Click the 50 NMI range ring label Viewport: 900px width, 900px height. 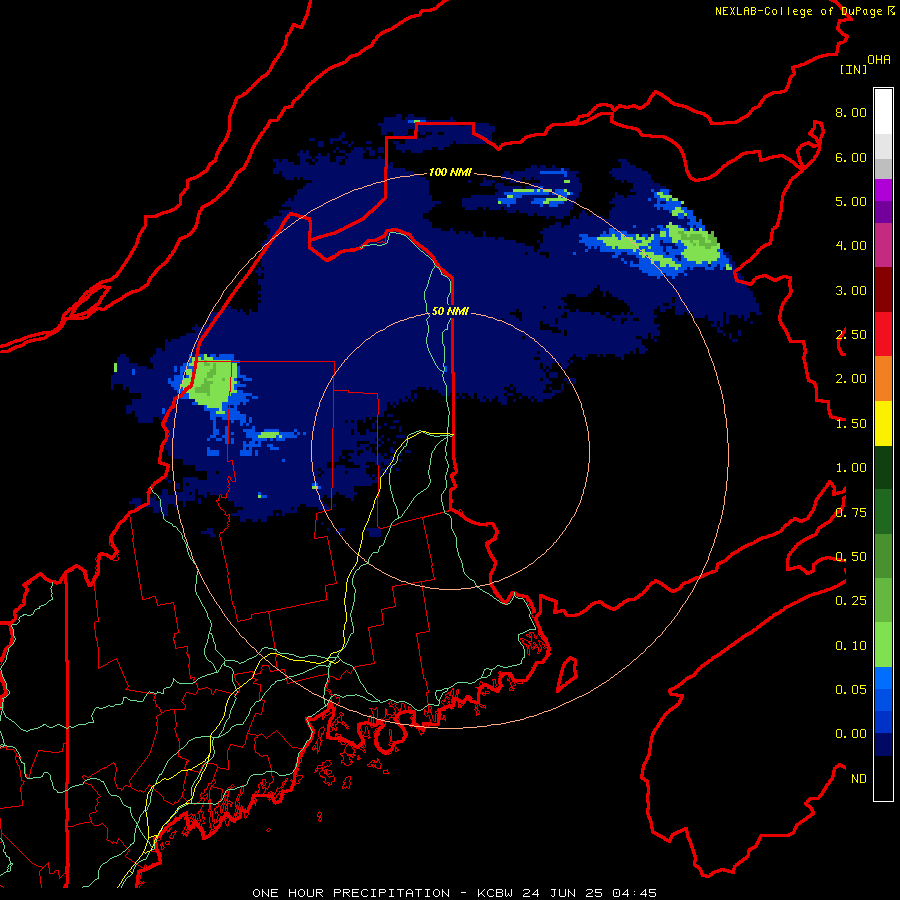[450, 311]
